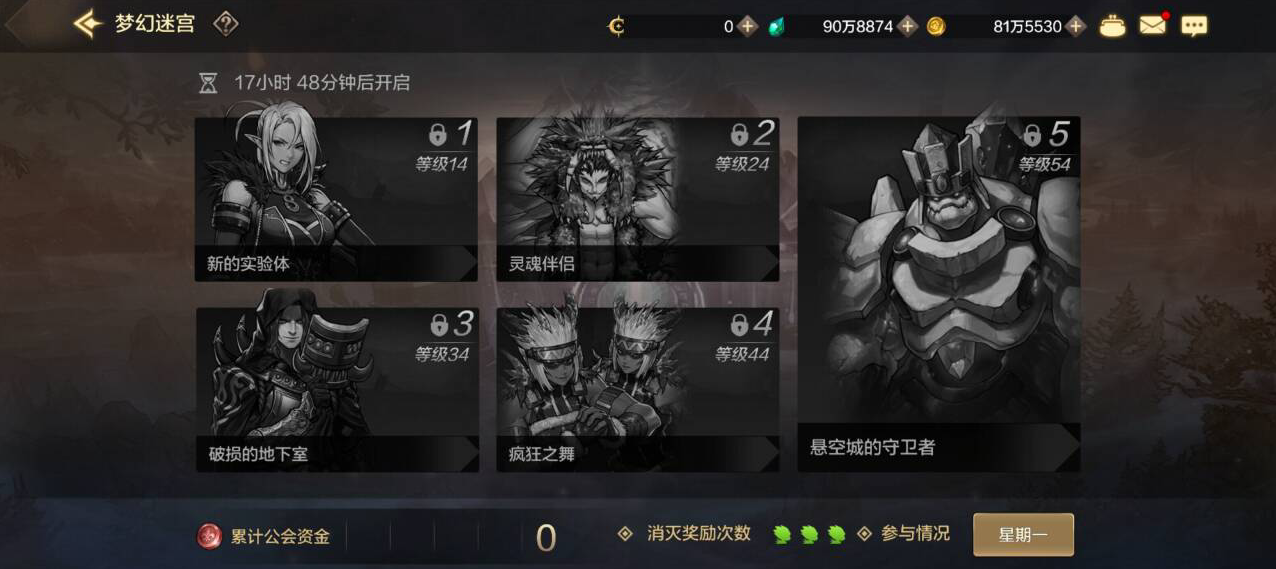The width and height of the screenshot is (1276, 569).
Task: Click the plus beside the 0 currency
Action: (x=748, y=26)
